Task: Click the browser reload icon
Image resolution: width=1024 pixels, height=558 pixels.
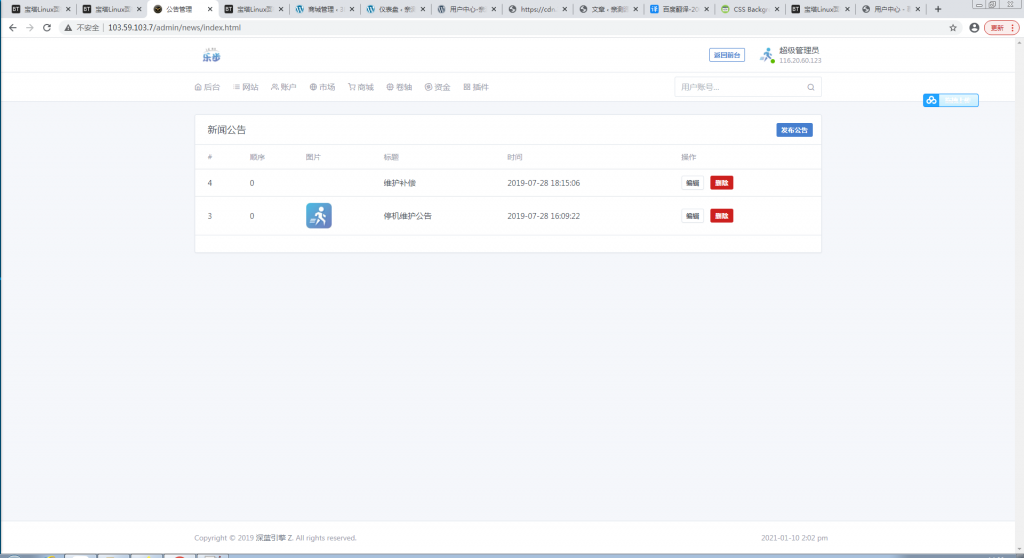Action: (47, 28)
